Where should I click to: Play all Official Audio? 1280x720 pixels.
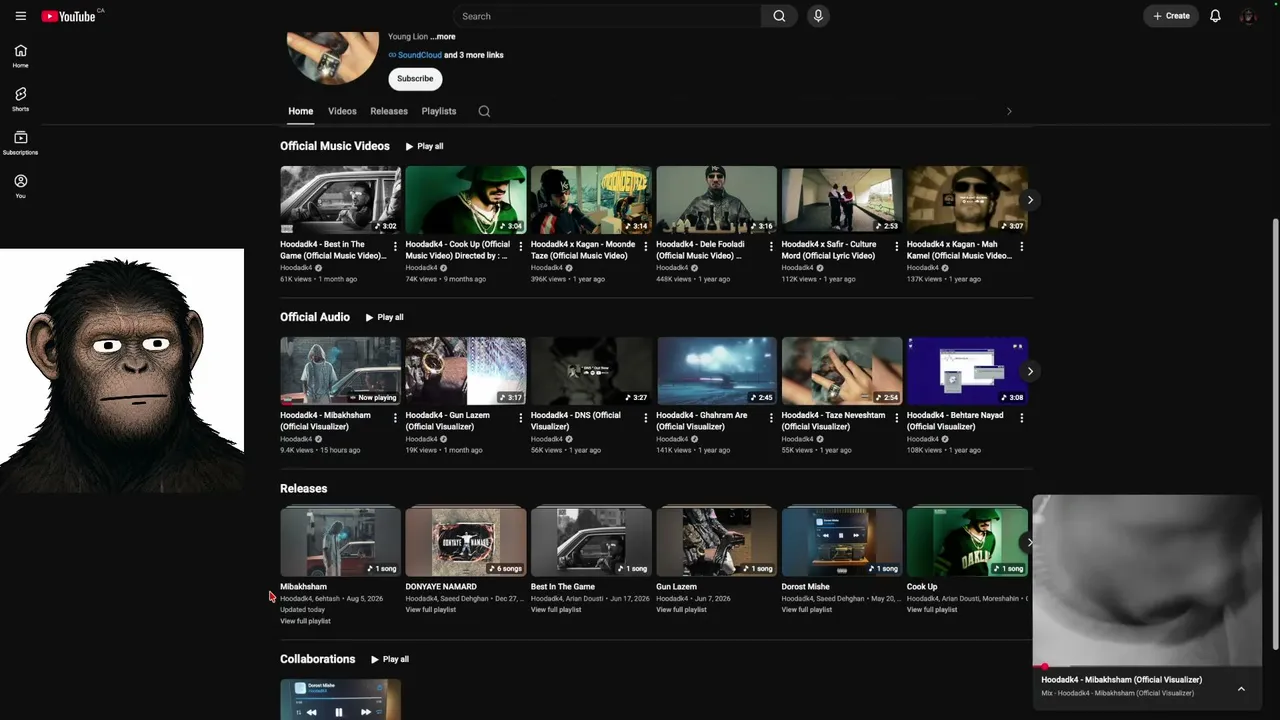385,317
